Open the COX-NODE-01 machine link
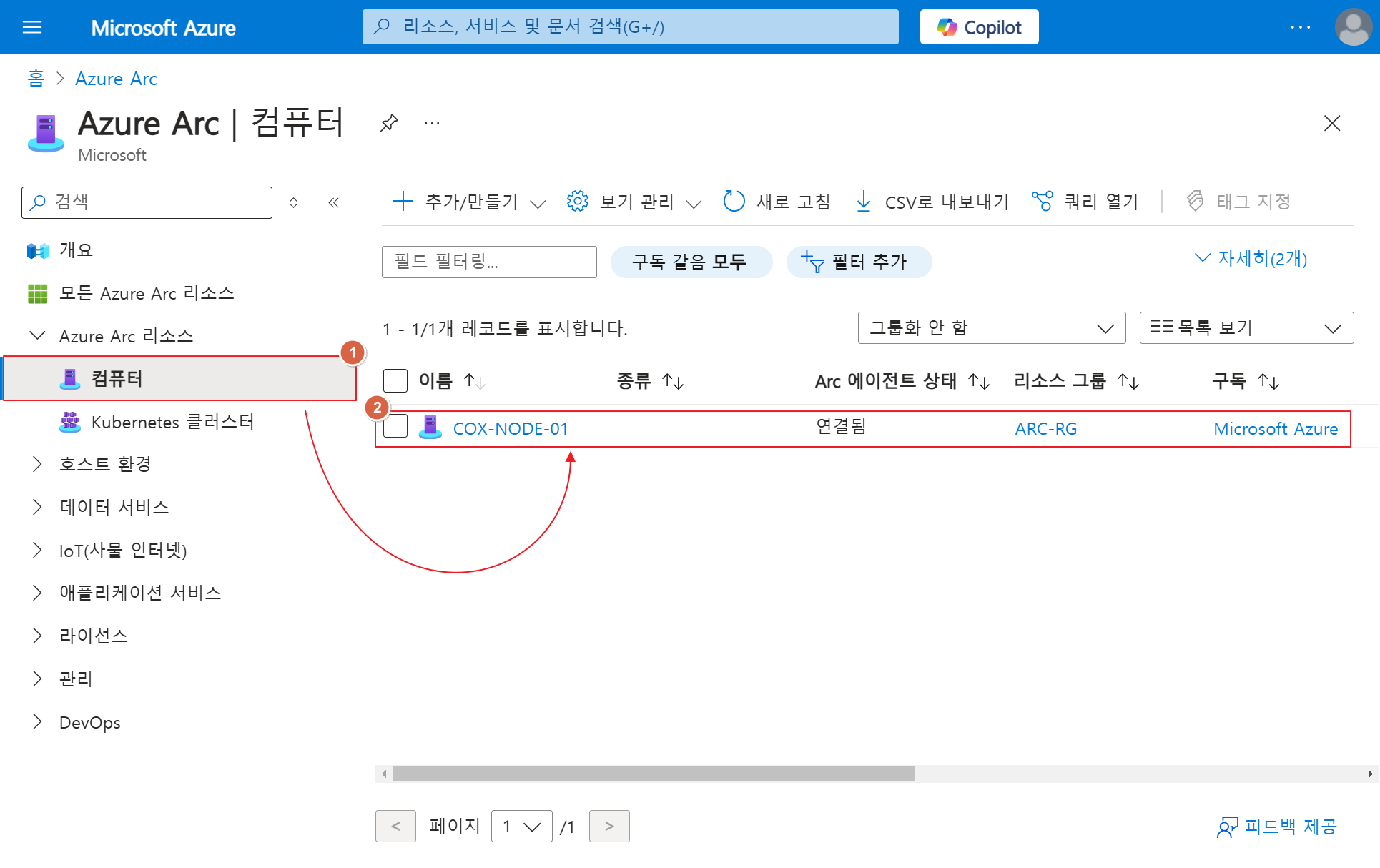Screen dimensions: 1380x868 511,428
